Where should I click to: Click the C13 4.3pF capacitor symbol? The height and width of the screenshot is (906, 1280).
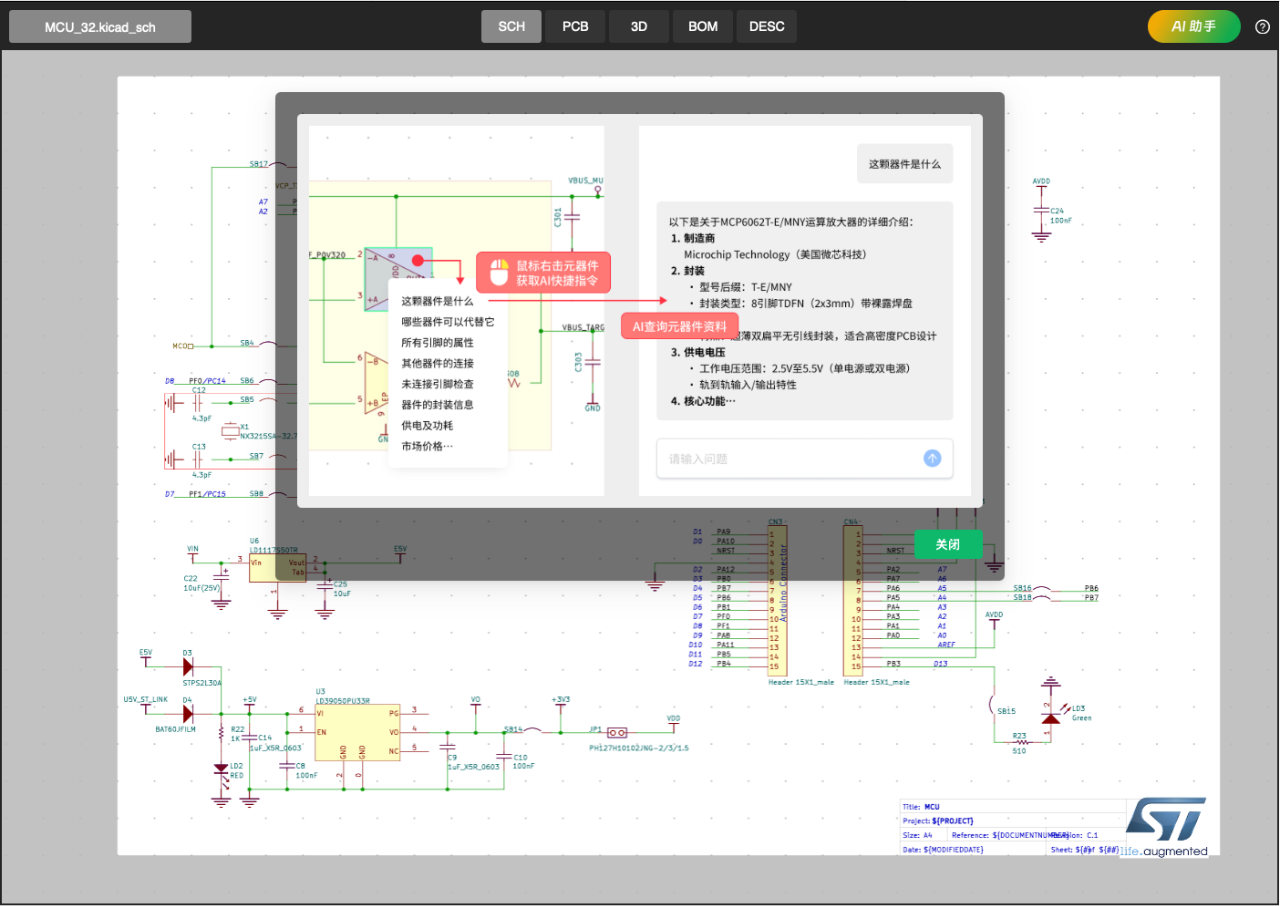pyautogui.click(x=198, y=458)
